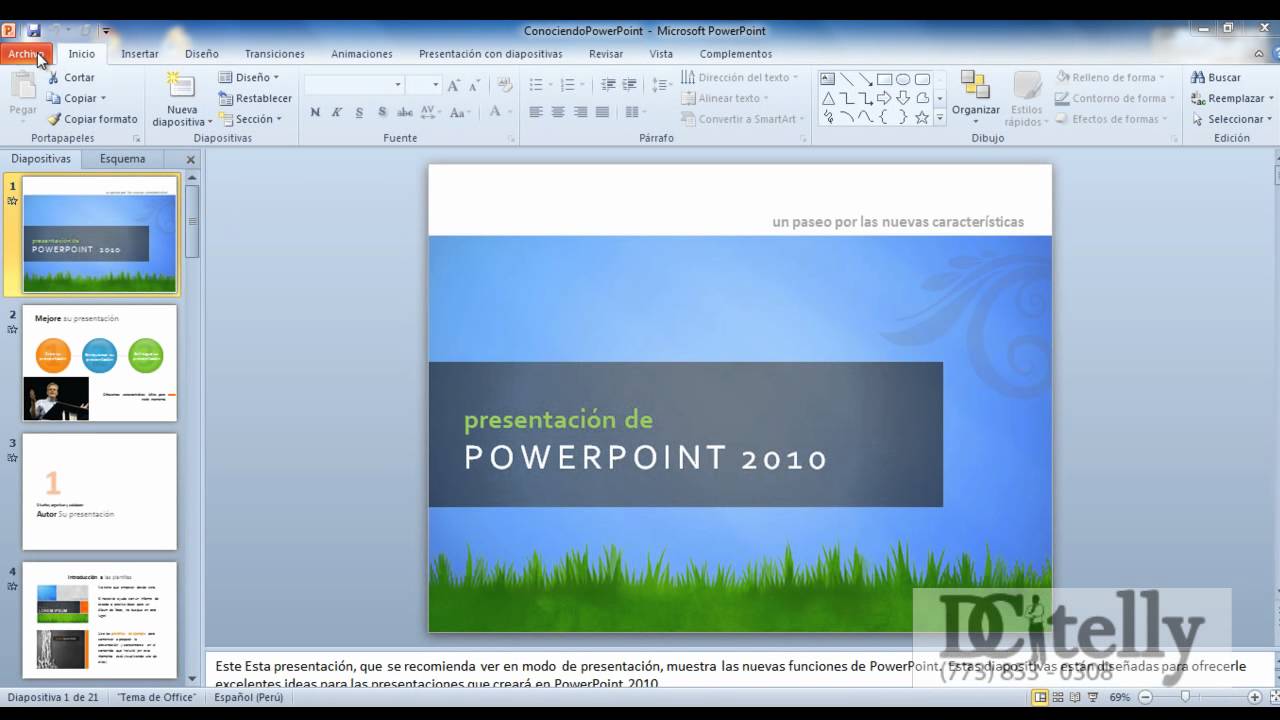
Task: Select the oval shape in gallery
Action: 903,79
